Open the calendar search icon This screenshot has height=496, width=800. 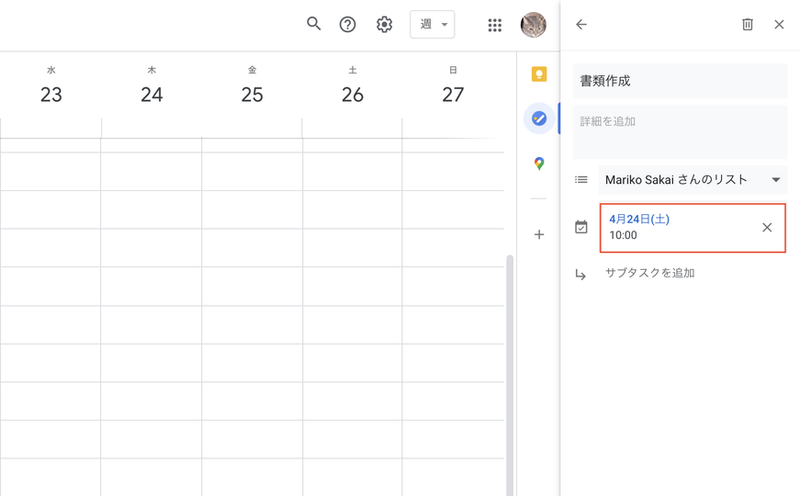click(x=313, y=24)
